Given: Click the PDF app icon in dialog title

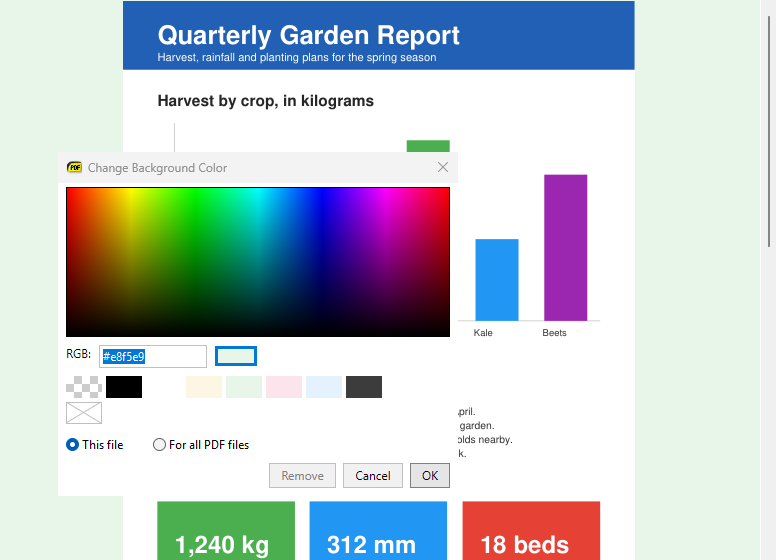Looking at the screenshot, I should point(74,167).
